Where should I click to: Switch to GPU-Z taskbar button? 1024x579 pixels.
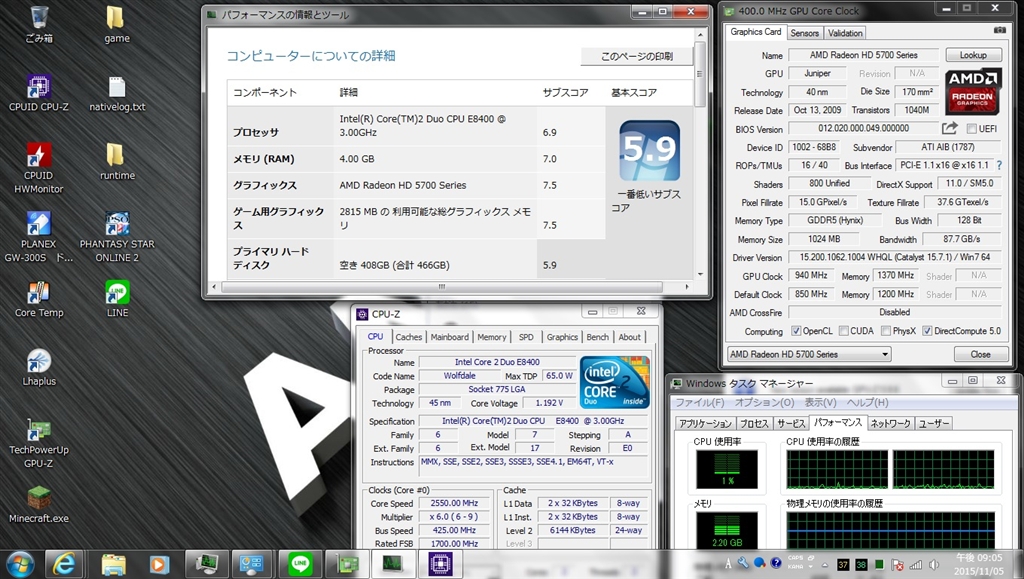[347, 563]
